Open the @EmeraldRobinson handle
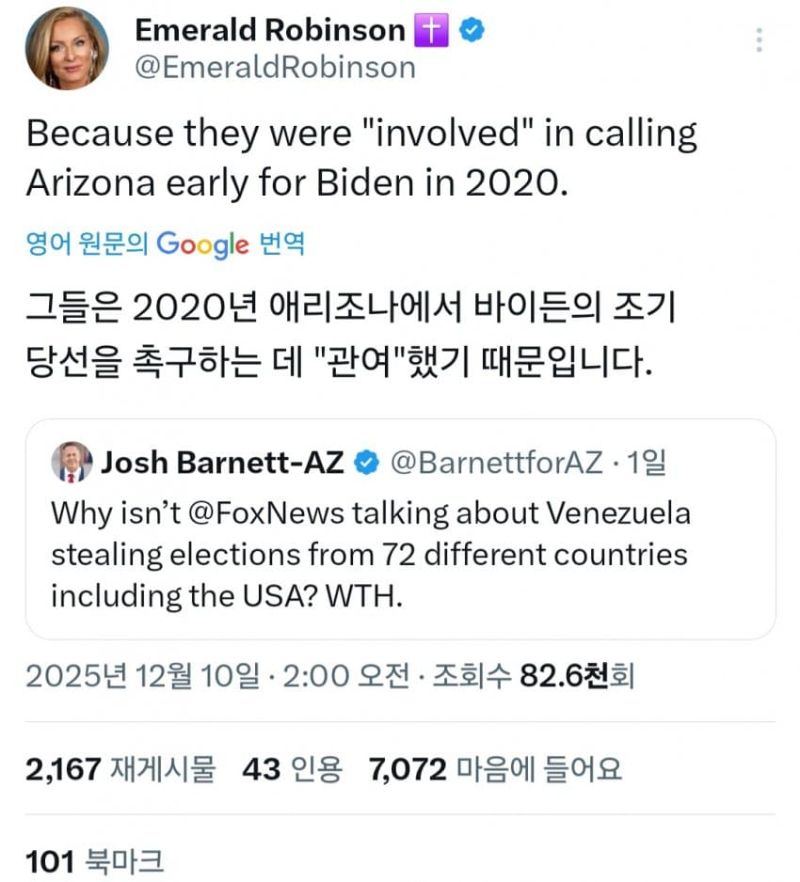The width and height of the screenshot is (800, 882). [x=274, y=67]
